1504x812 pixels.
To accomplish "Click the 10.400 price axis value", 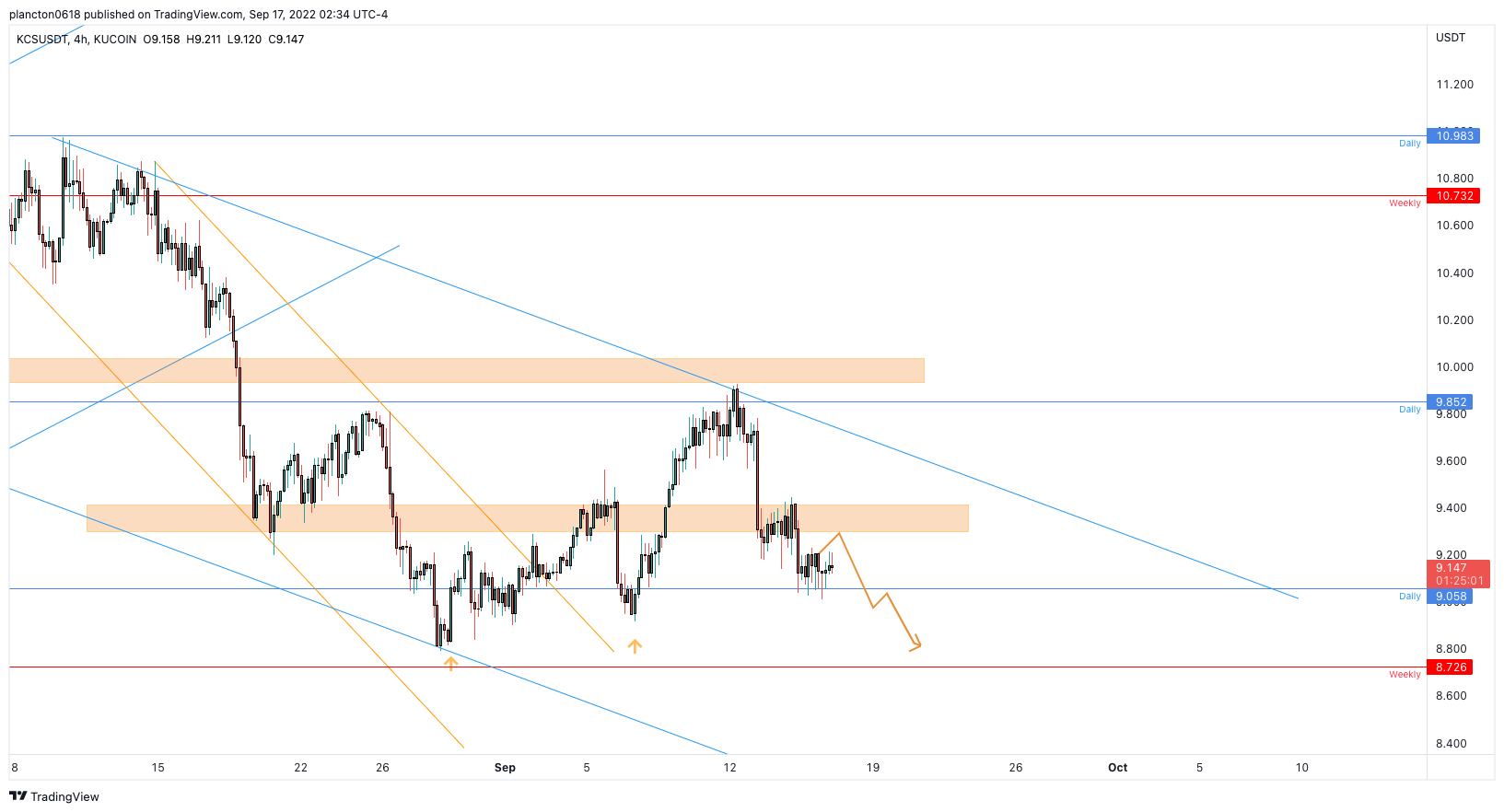I will coord(1455,273).
